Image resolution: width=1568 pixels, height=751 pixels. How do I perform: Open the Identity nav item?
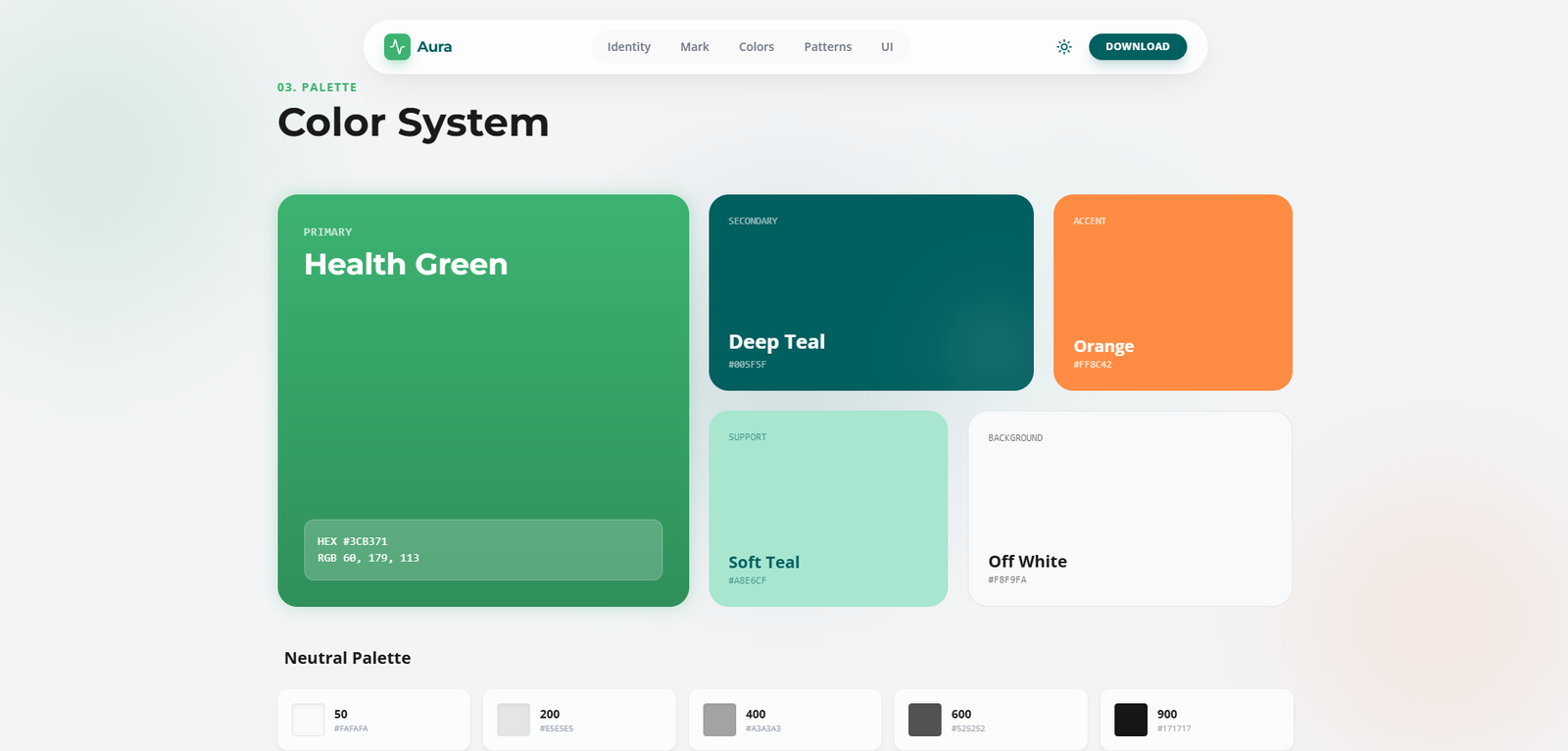628,47
